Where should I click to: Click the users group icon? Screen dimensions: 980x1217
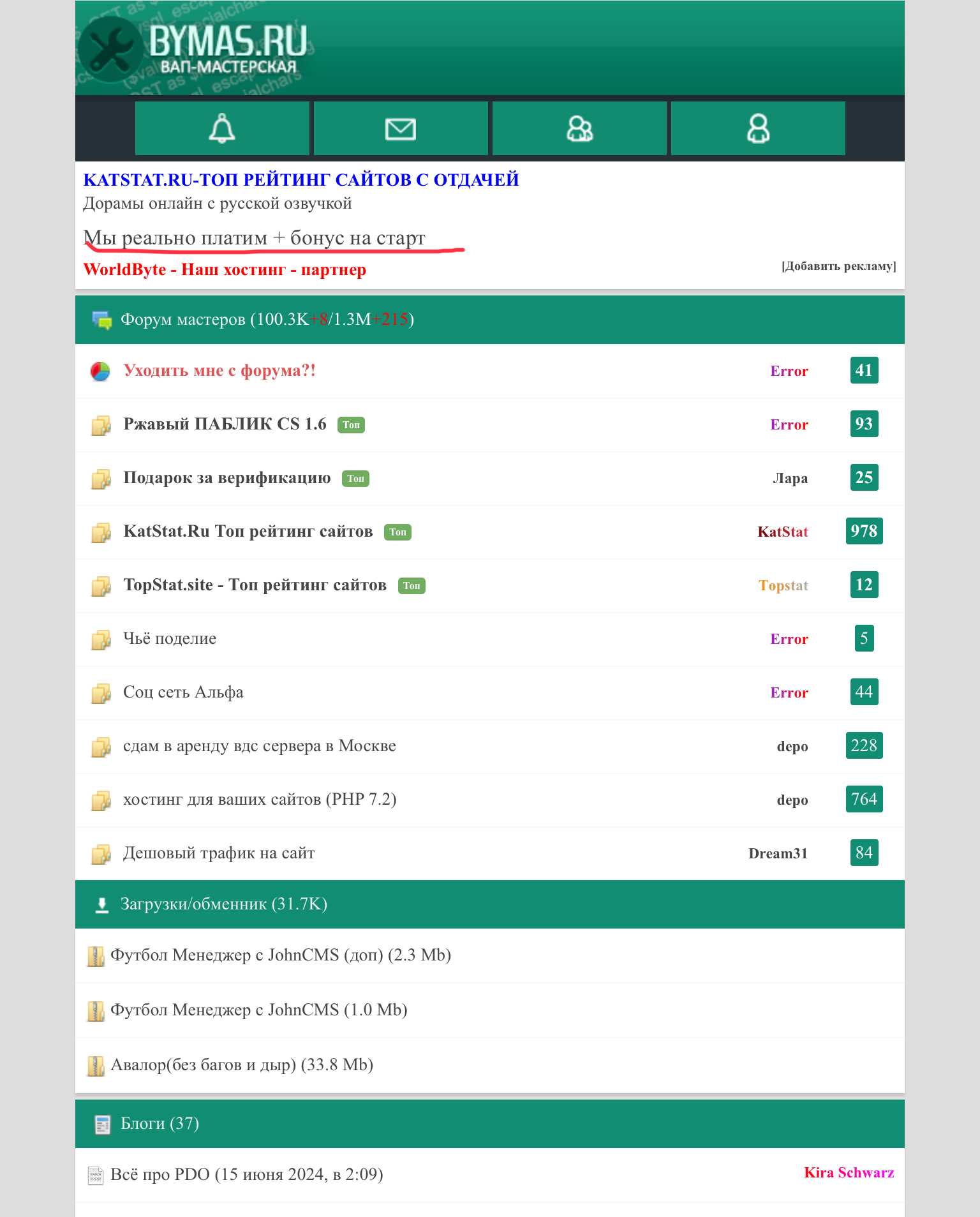click(x=579, y=128)
